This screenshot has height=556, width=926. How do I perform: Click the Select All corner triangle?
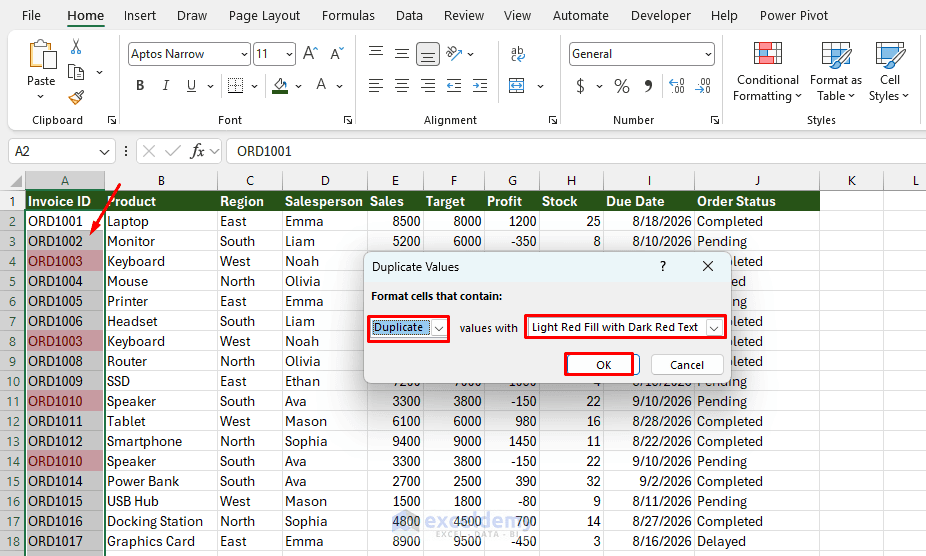click(16, 181)
